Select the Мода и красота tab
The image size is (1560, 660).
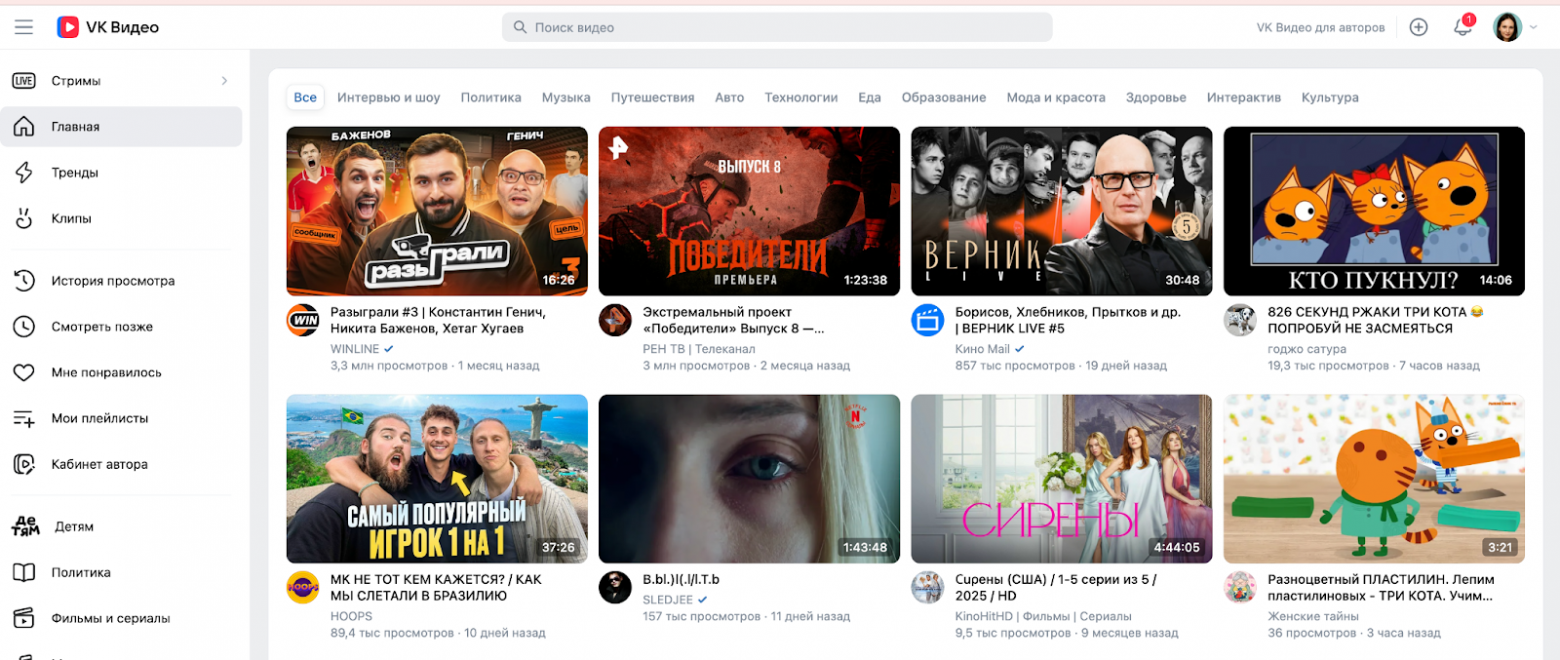tap(1056, 97)
